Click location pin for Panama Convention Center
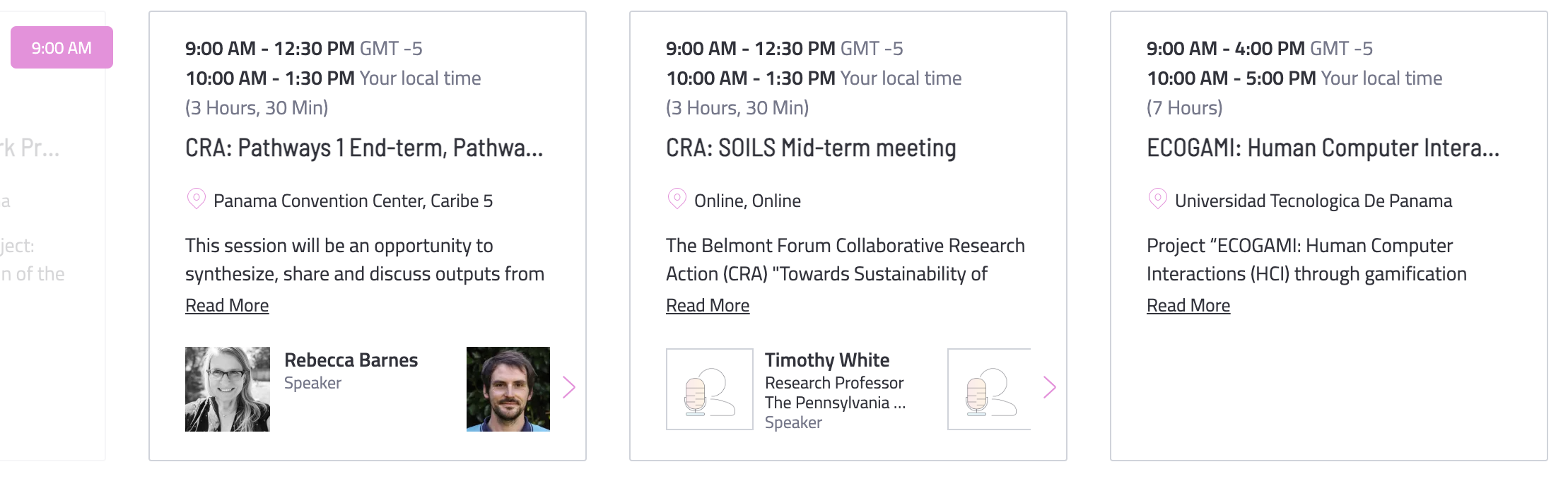Image resolution: width=1568 pixels, height=486 pixels. tap(196, 199)
